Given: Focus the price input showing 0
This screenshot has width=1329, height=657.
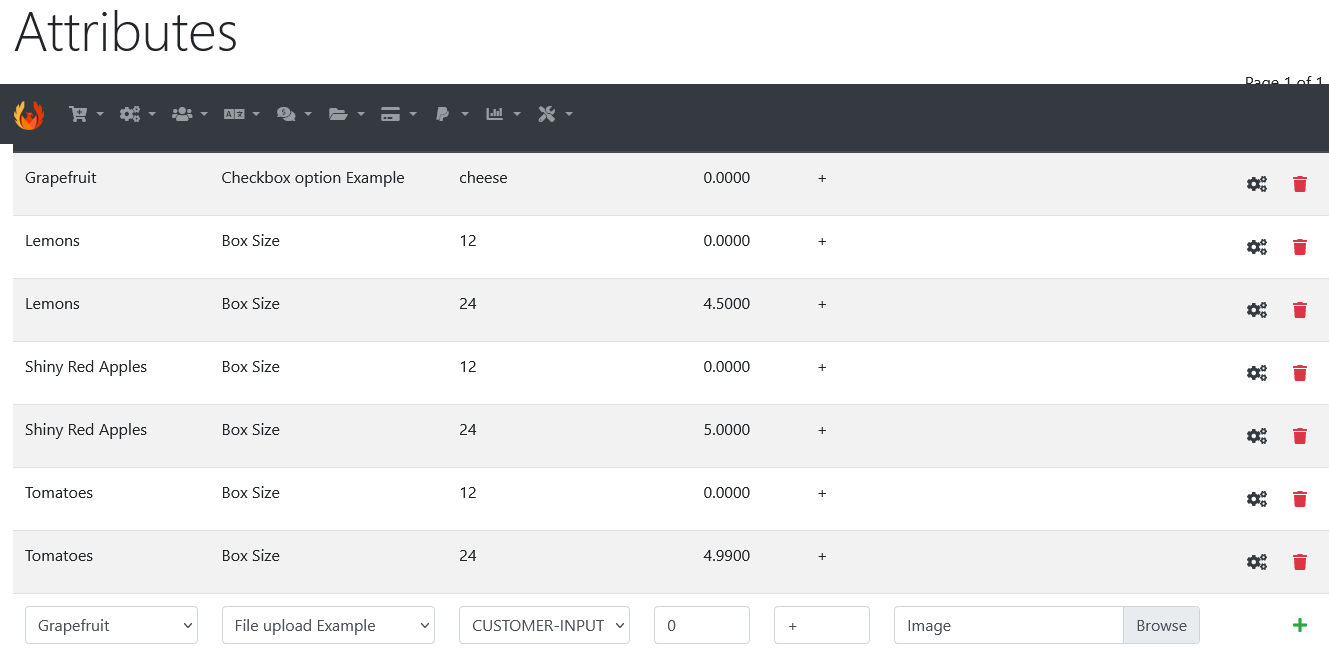Looking at the screenshot, I should click(702, 625).
